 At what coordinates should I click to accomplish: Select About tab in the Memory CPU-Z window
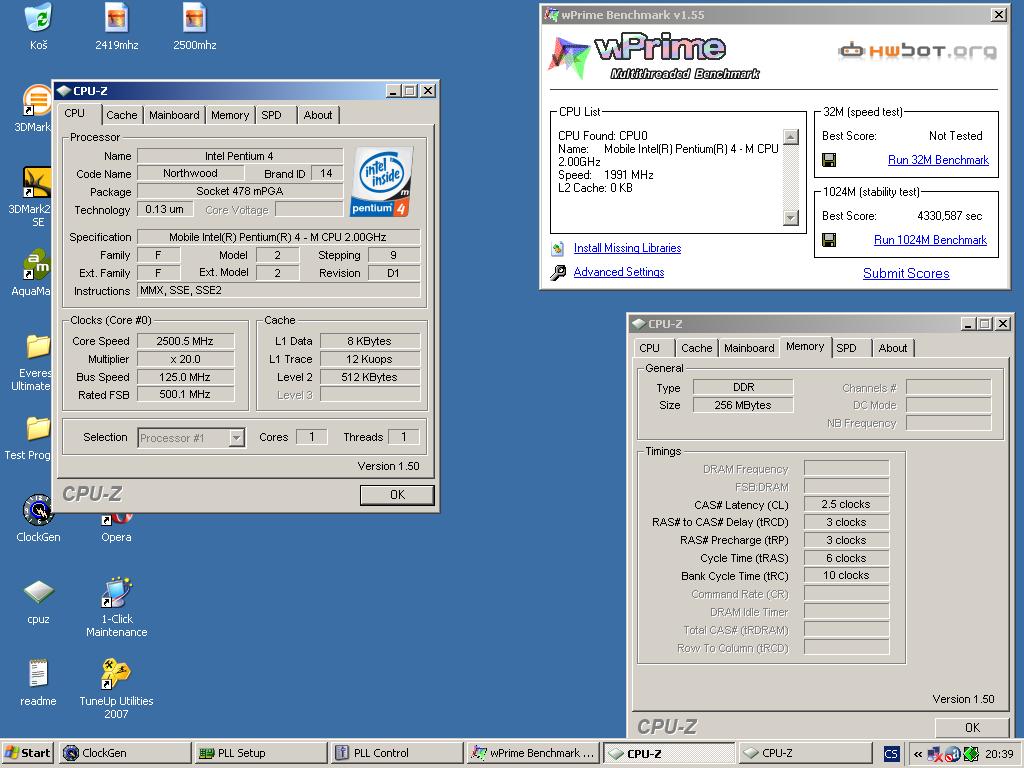pos(893,348)
